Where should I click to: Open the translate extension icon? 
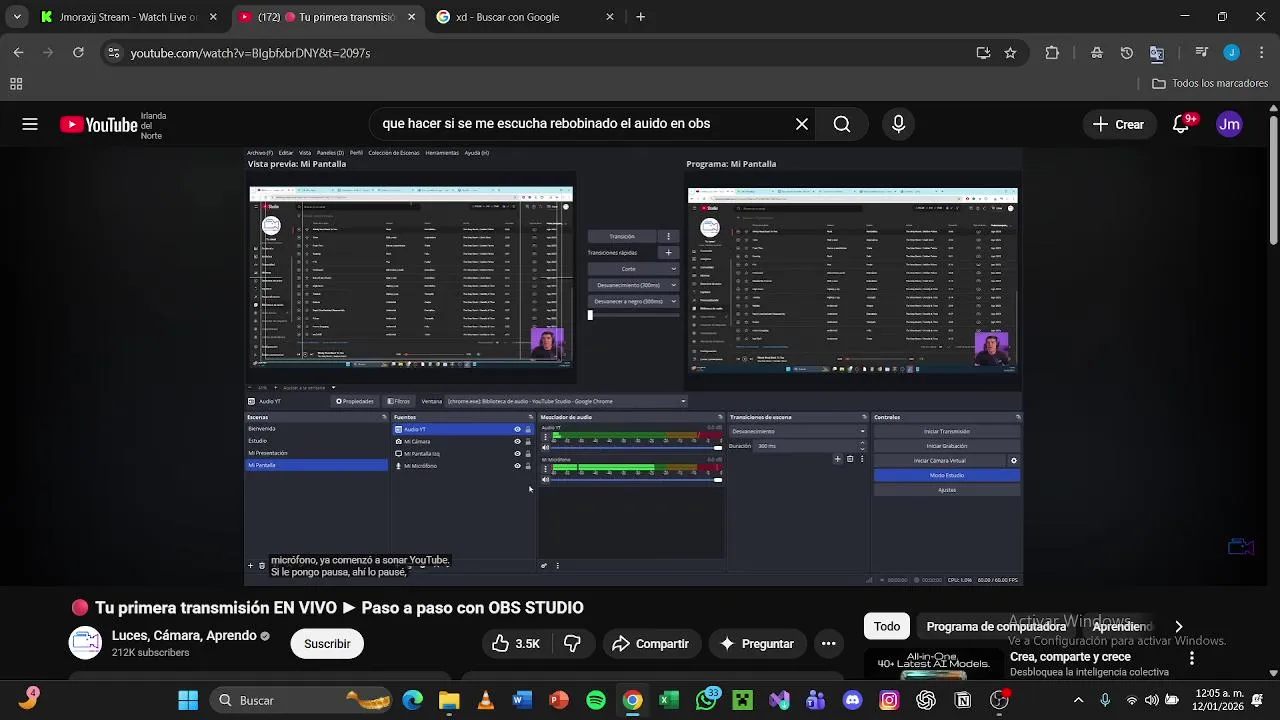(1157, 53)
